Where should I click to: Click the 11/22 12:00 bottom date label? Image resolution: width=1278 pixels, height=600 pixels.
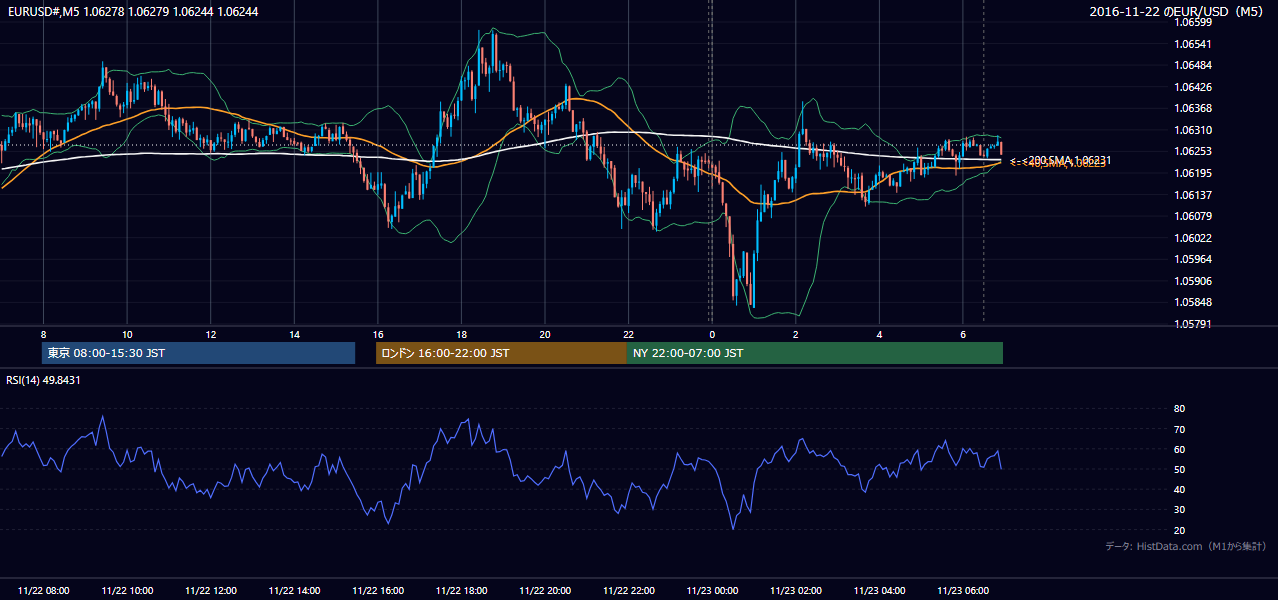coord(211,591)
